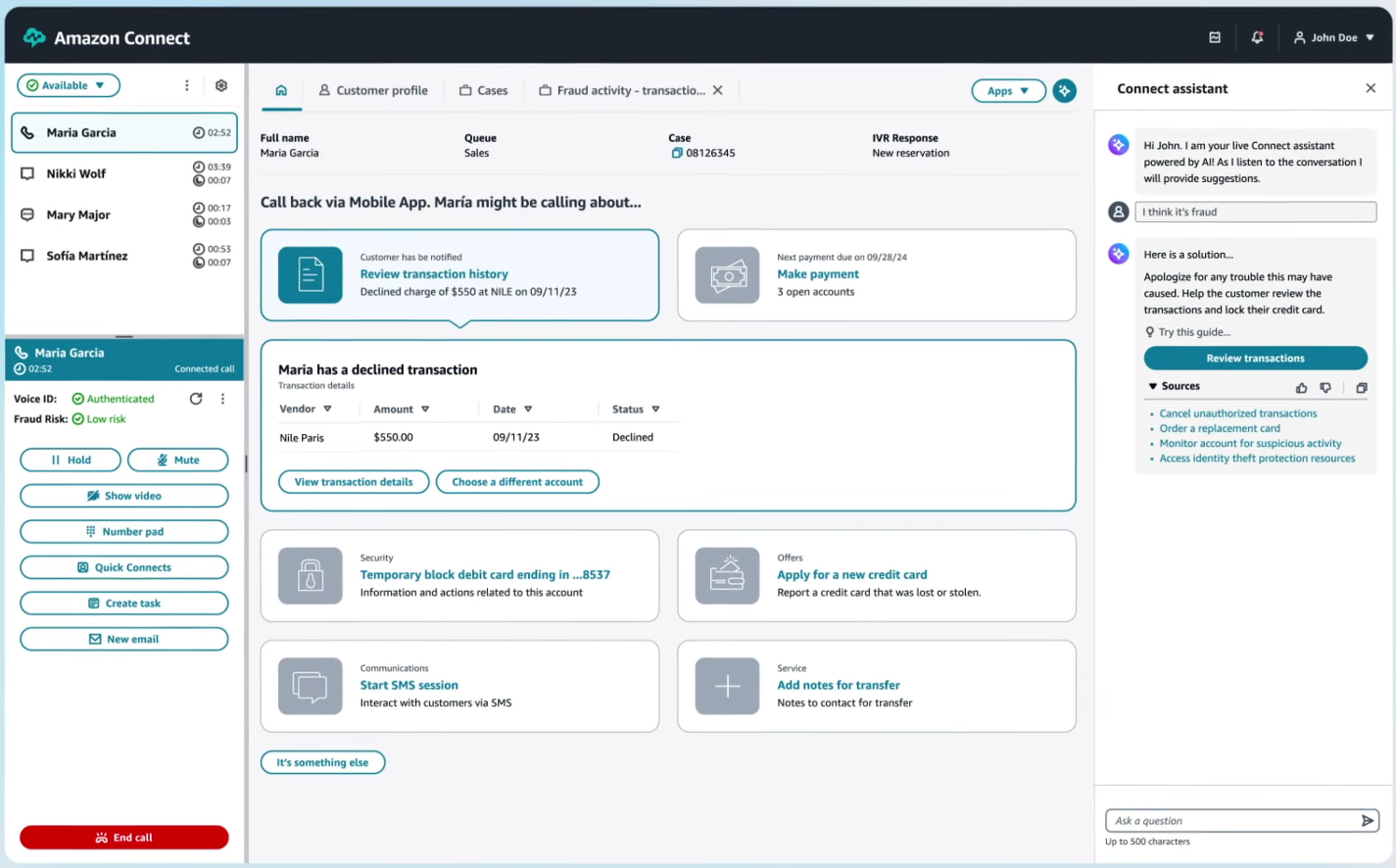Open Start SMS session link
The image size is (1396, 868).
coord(409,686)
